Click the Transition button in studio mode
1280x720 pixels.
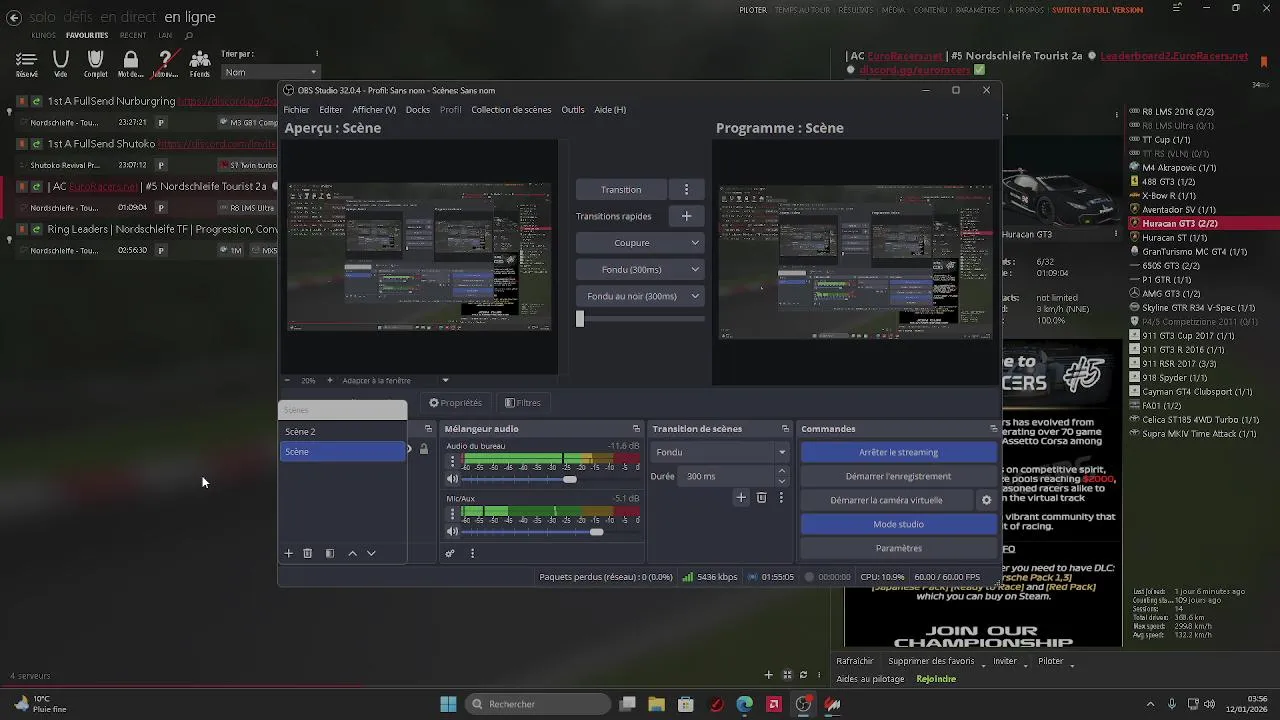pos(621,189)
